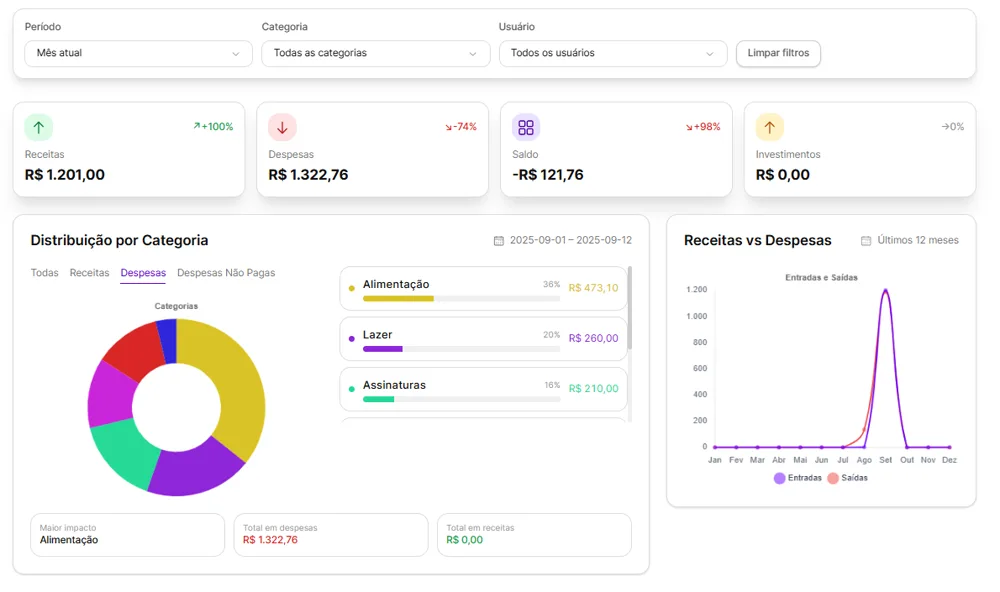
Task: Click the Out label on chart axis
Action: [907, 461]
